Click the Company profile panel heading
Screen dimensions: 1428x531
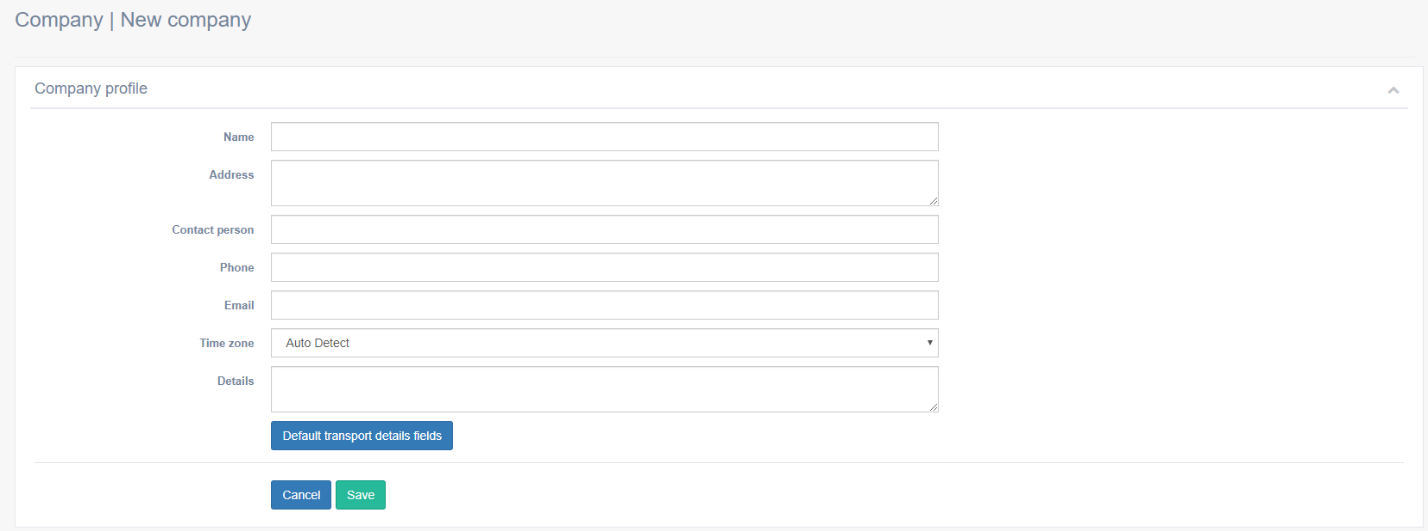[x=91, y=89]
